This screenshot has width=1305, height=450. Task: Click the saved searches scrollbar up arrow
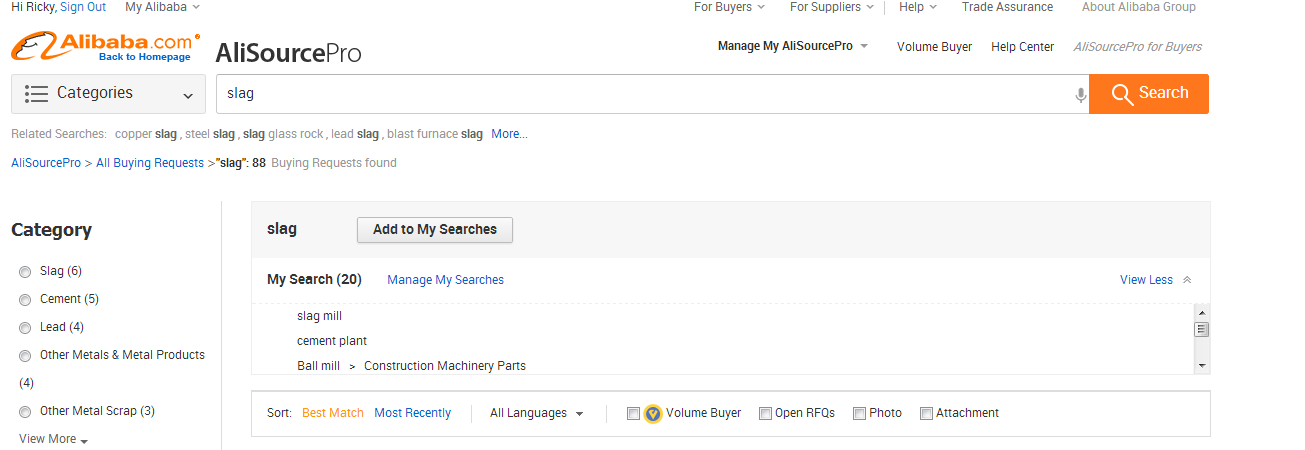[1202, 313]
